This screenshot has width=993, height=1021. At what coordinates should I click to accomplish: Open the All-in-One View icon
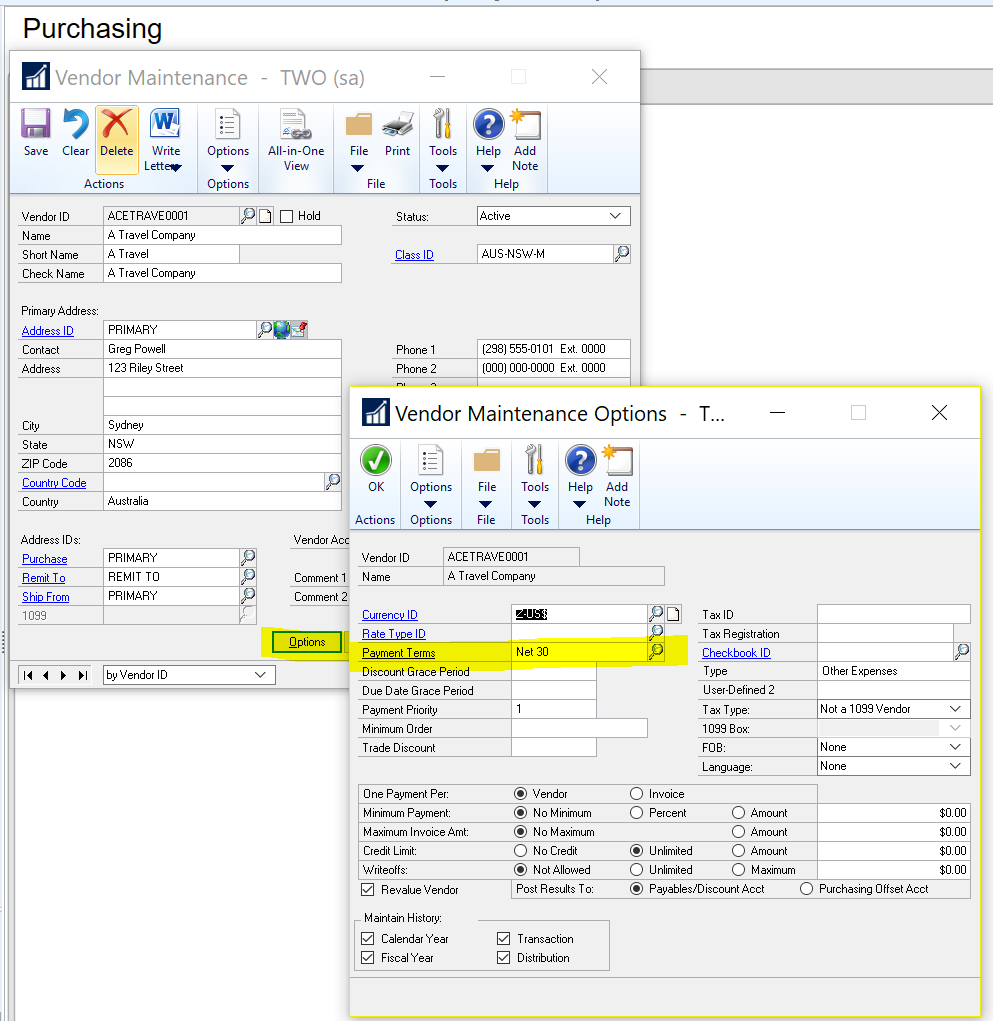click(x=296, y=126)
